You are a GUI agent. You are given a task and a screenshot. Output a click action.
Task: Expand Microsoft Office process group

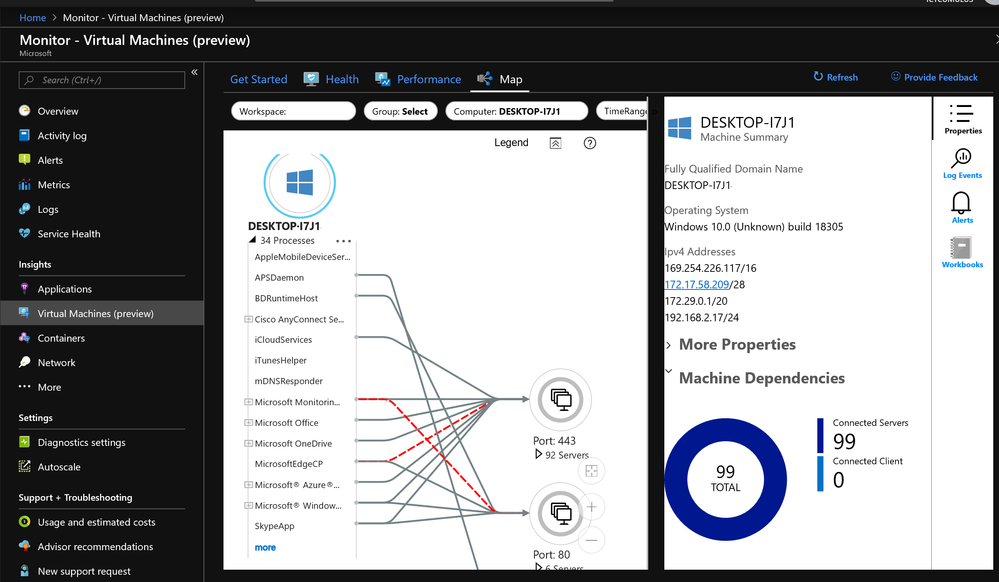[x=248, y=423]
